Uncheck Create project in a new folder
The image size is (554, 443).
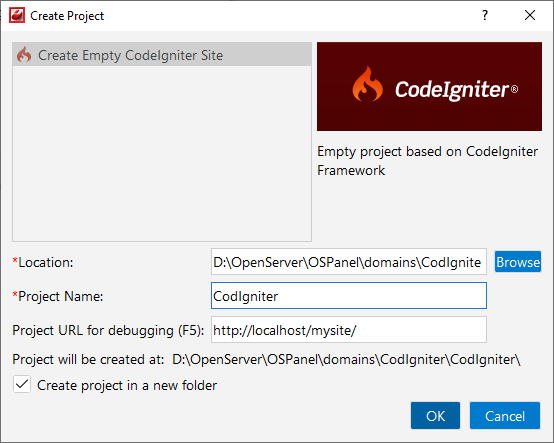[x=22, y=384]
